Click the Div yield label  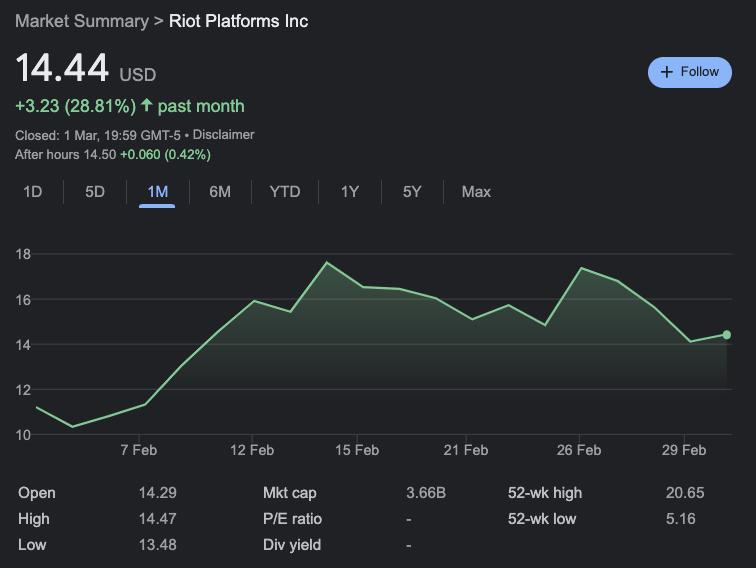pyautogui.click(x=292, y=545)
